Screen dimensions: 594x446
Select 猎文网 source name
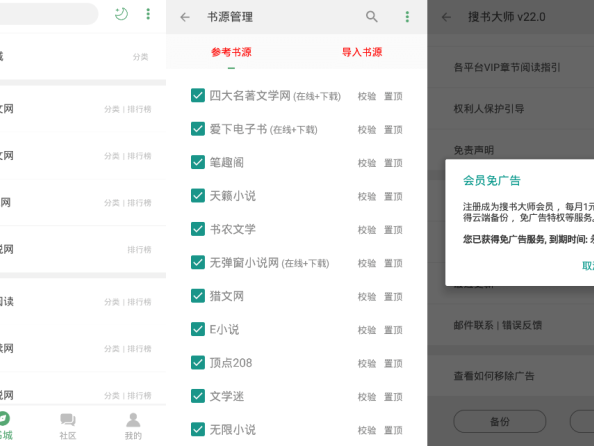click(227, 296)
